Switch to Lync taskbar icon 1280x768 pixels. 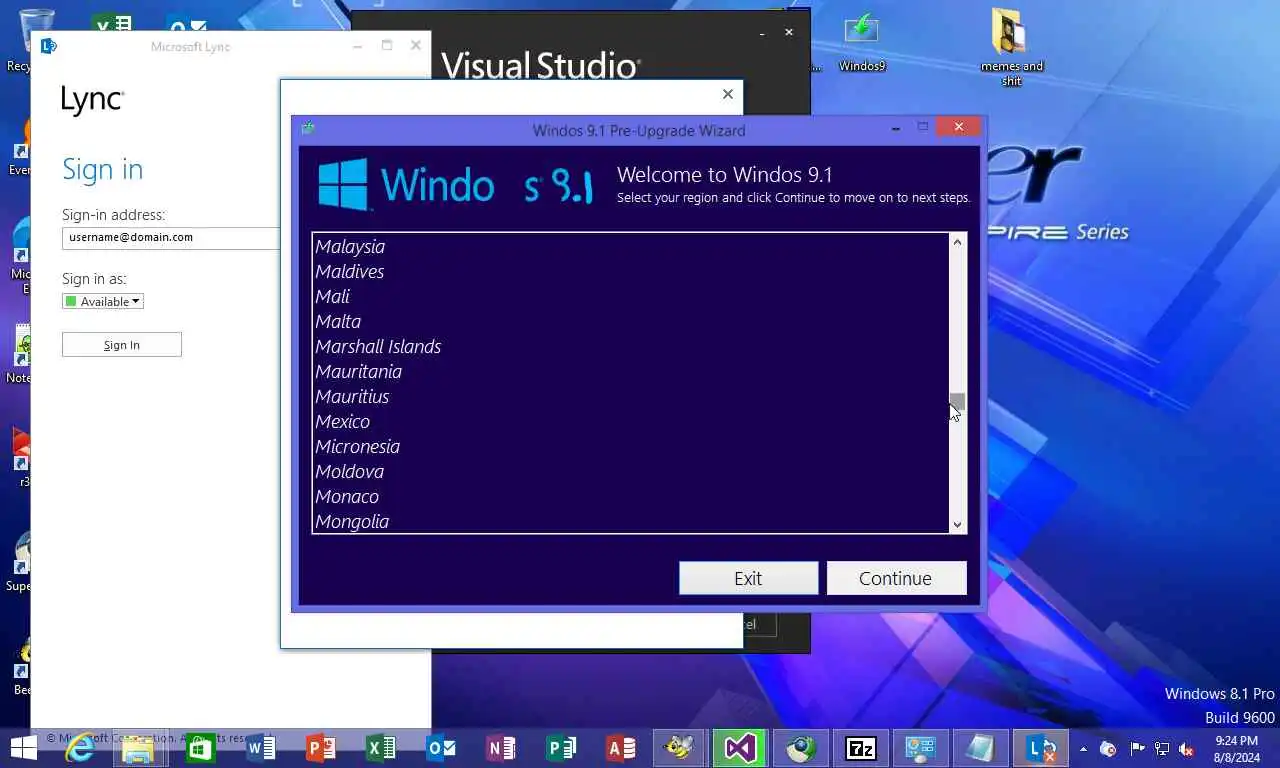tap(1041, 747)
